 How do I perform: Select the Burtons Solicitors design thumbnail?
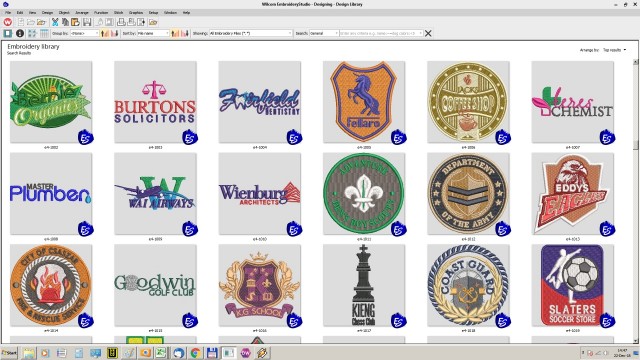tap(155, 102)
